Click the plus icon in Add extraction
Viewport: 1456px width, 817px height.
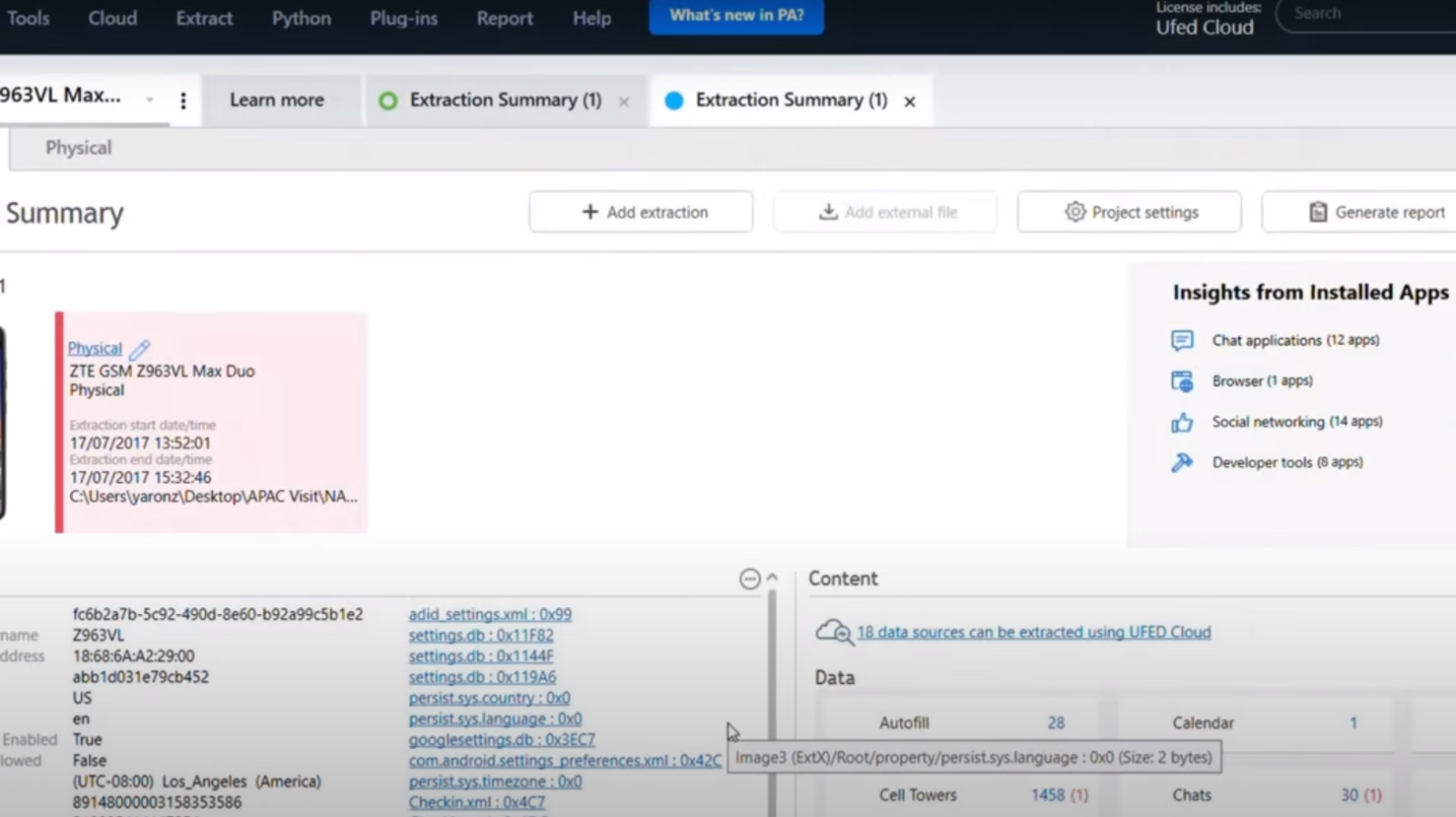coord(590,212)
